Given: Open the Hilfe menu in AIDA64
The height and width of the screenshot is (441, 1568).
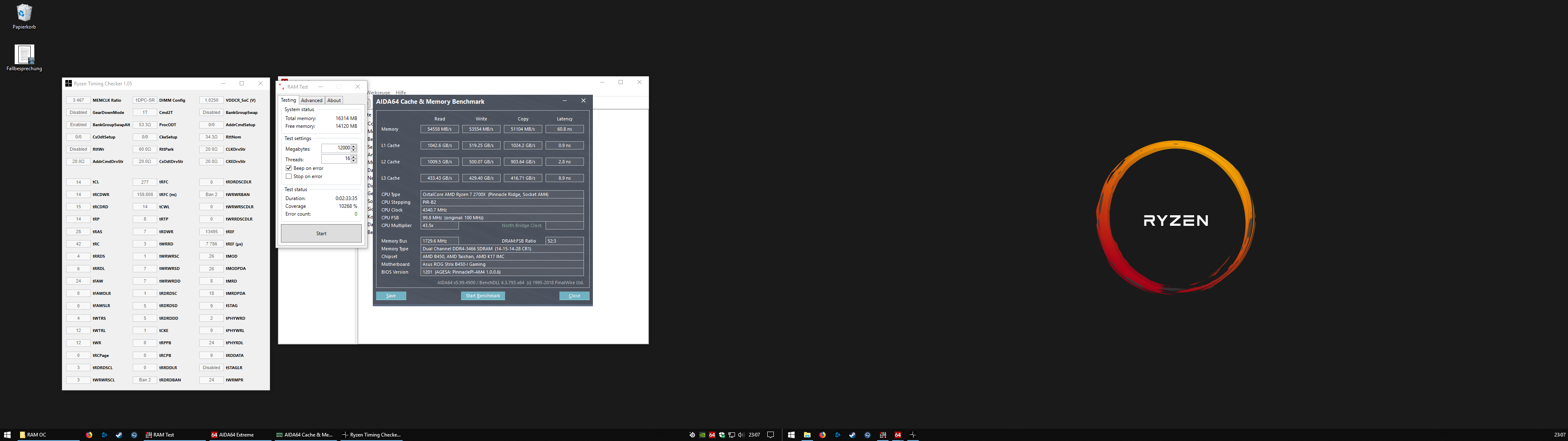Looking at the screenshot, I should (x=401, y=93).
